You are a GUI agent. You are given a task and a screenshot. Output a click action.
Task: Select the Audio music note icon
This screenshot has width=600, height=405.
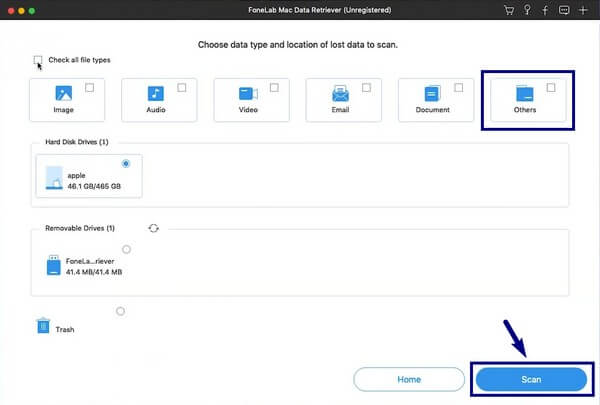point(156,93)
